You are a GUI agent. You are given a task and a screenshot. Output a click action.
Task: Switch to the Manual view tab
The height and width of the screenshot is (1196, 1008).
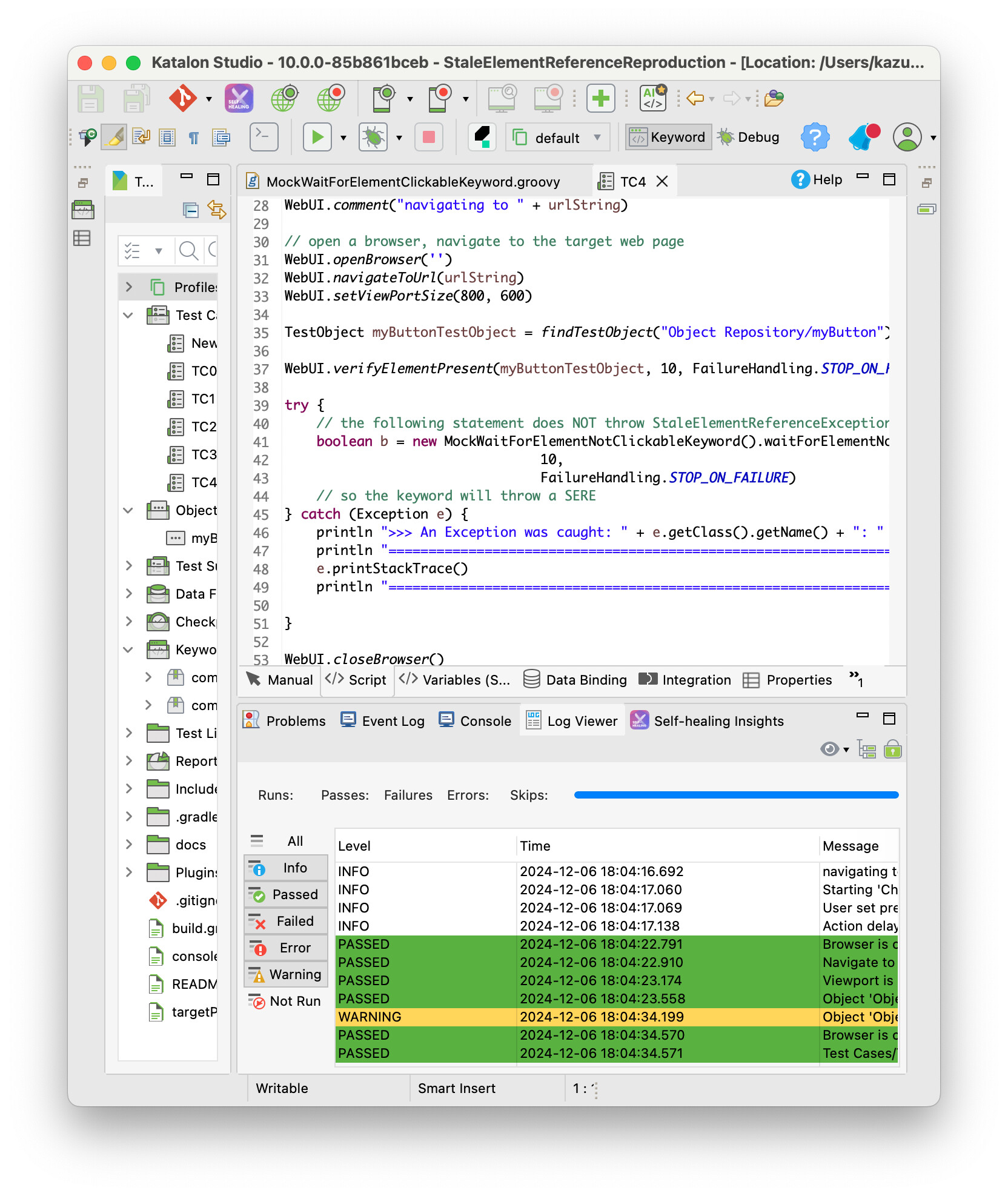pyautogui.click(x=280, y=680)
